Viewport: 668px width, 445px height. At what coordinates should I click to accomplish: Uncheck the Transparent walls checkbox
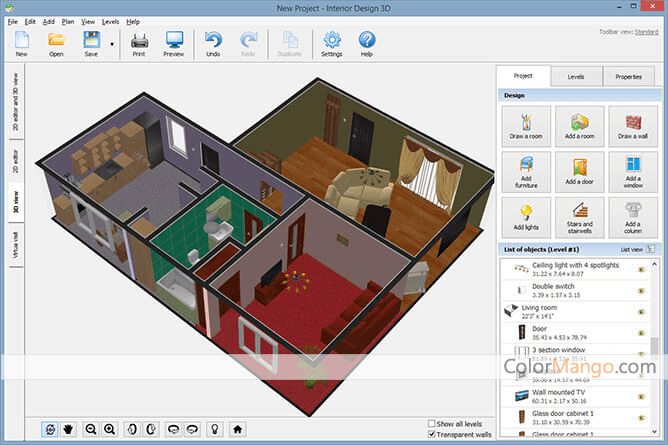pos(432,435)
